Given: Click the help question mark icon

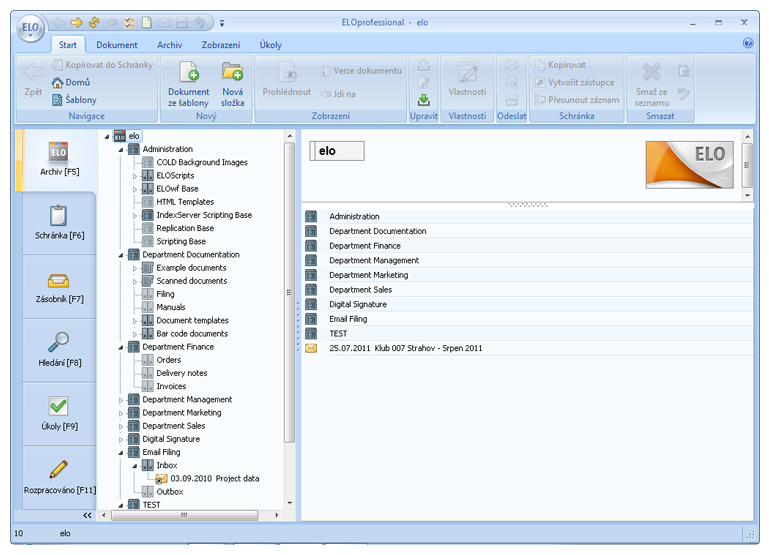Looking at the screenshot, I should 748,43.
